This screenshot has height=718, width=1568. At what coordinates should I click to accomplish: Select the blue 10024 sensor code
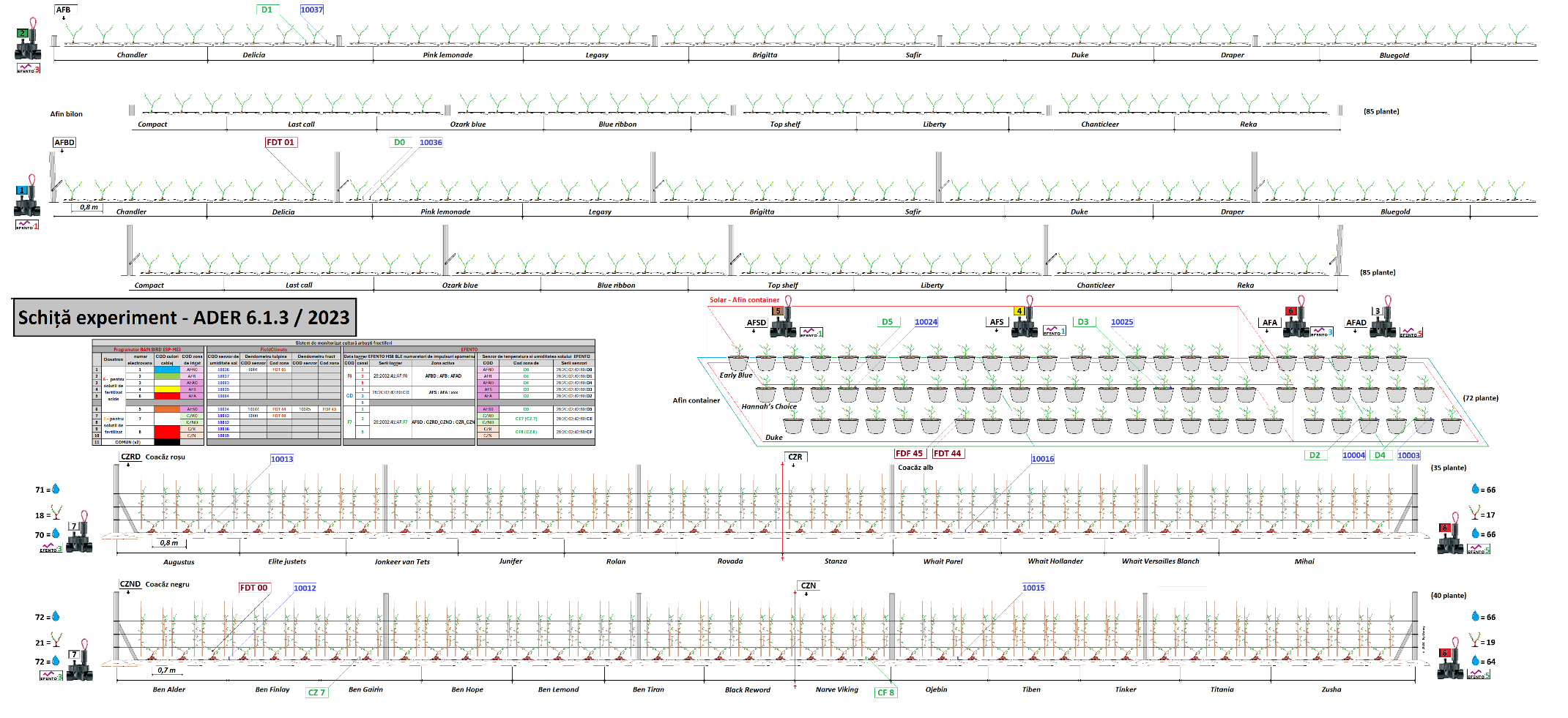[926, 322]
